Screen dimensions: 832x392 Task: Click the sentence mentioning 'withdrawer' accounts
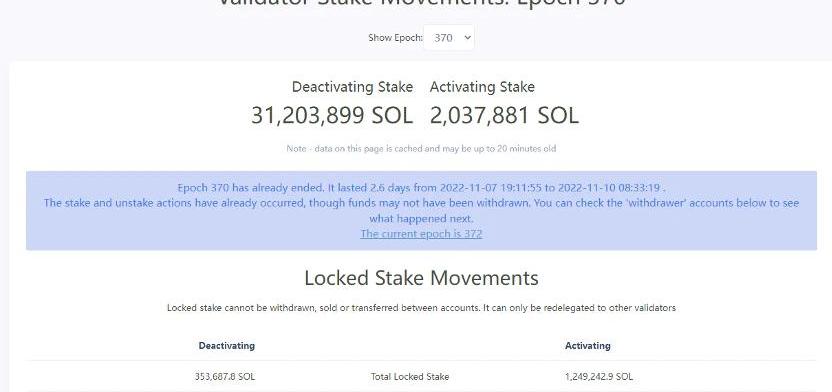421,211
